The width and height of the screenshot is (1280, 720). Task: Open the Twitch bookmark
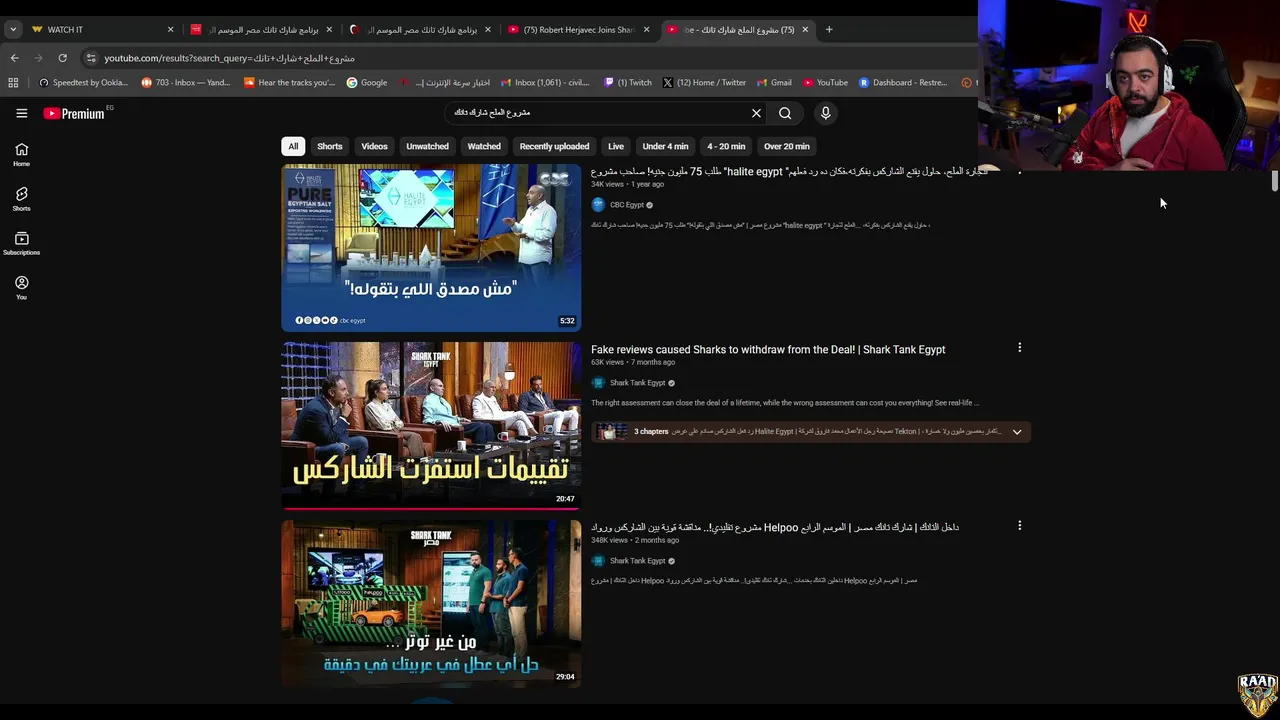pyautogui.click(x=628, y=83)
